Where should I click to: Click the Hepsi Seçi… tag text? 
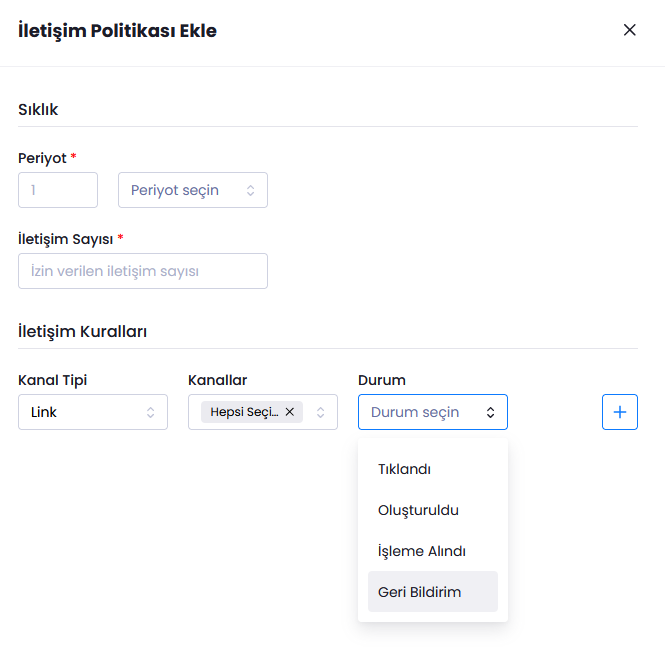244,412
